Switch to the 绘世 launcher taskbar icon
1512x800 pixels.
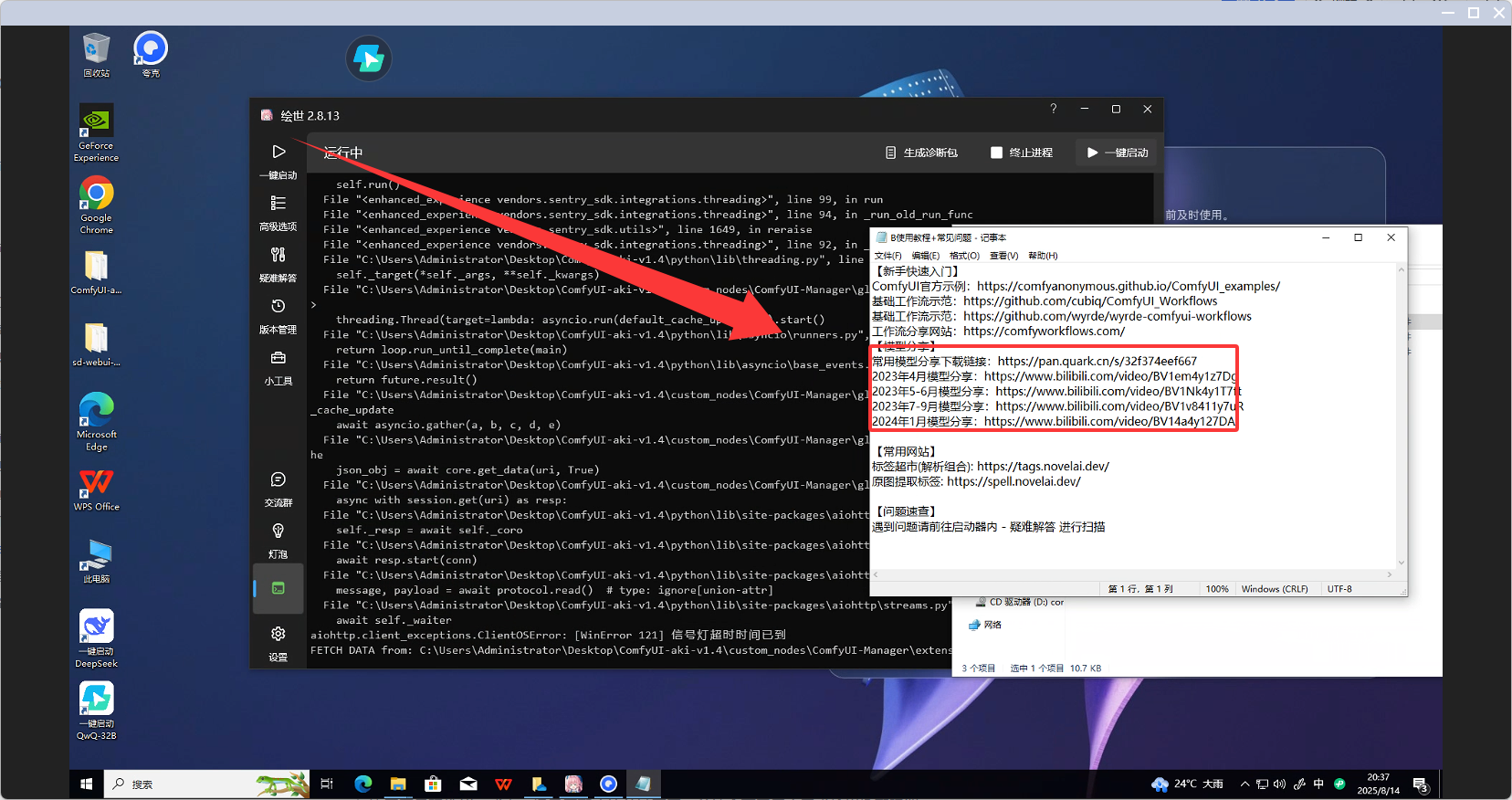coord(573,784)
